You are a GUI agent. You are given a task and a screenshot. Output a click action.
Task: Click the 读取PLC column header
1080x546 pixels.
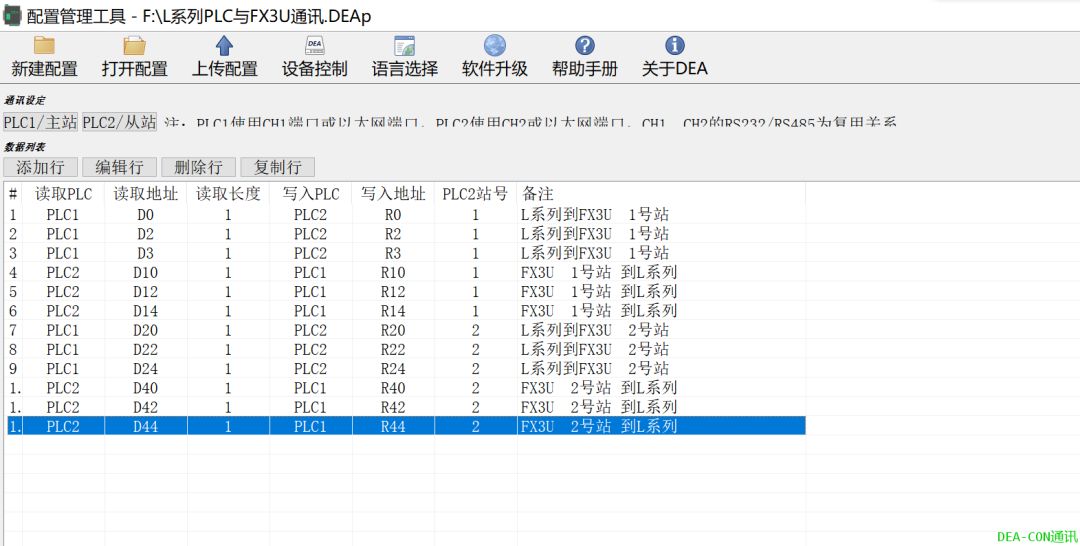click(63, 194)
